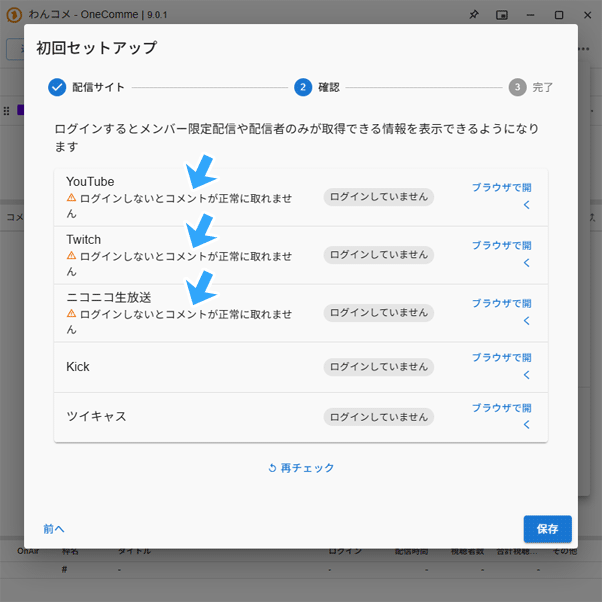602x602 pixels.
Task: Click the ツイキャス service name
Action: click(x=96, y=416)
